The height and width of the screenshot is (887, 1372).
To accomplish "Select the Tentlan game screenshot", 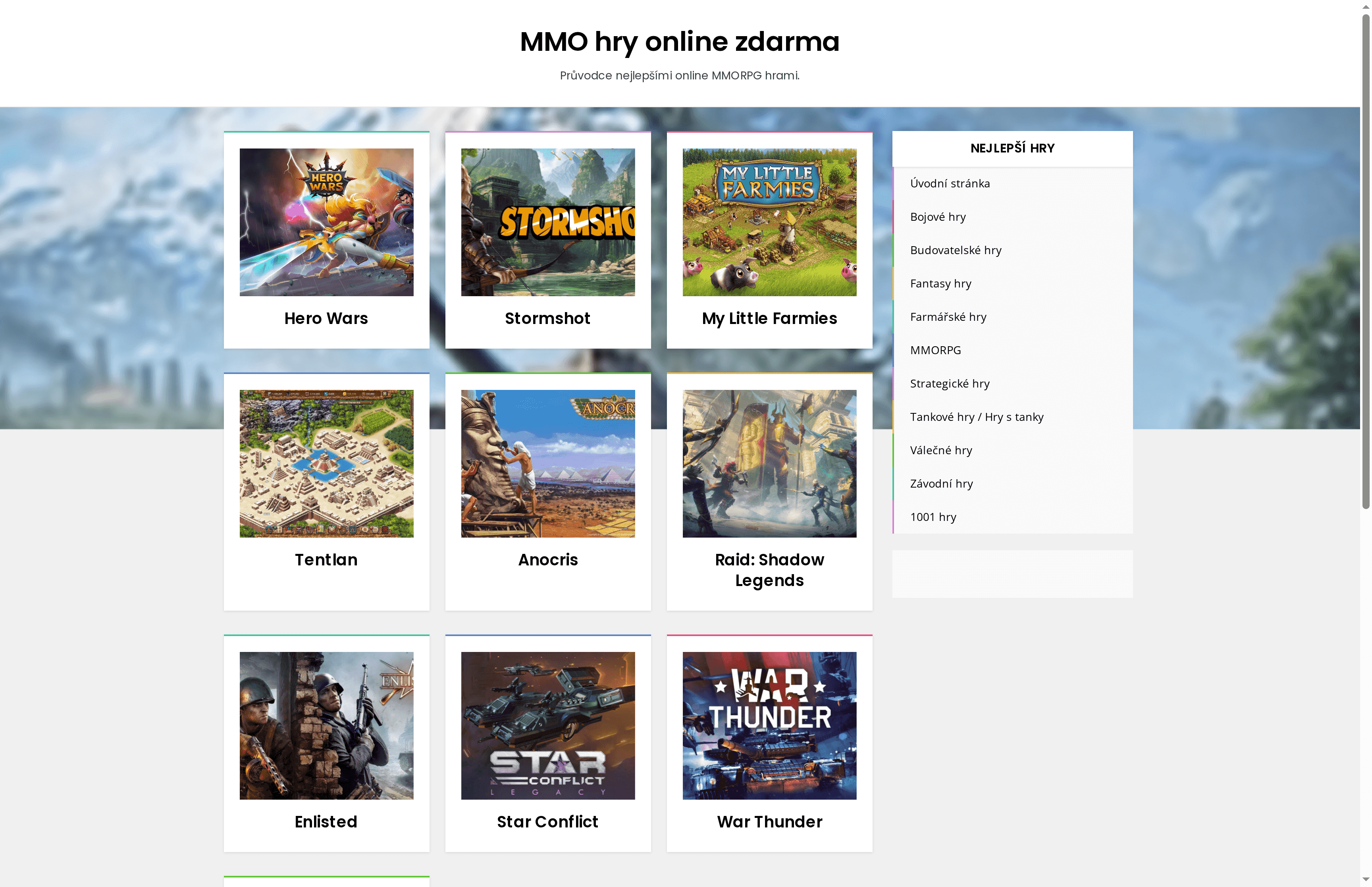I will pyautogui.click(x=326, y=464).
